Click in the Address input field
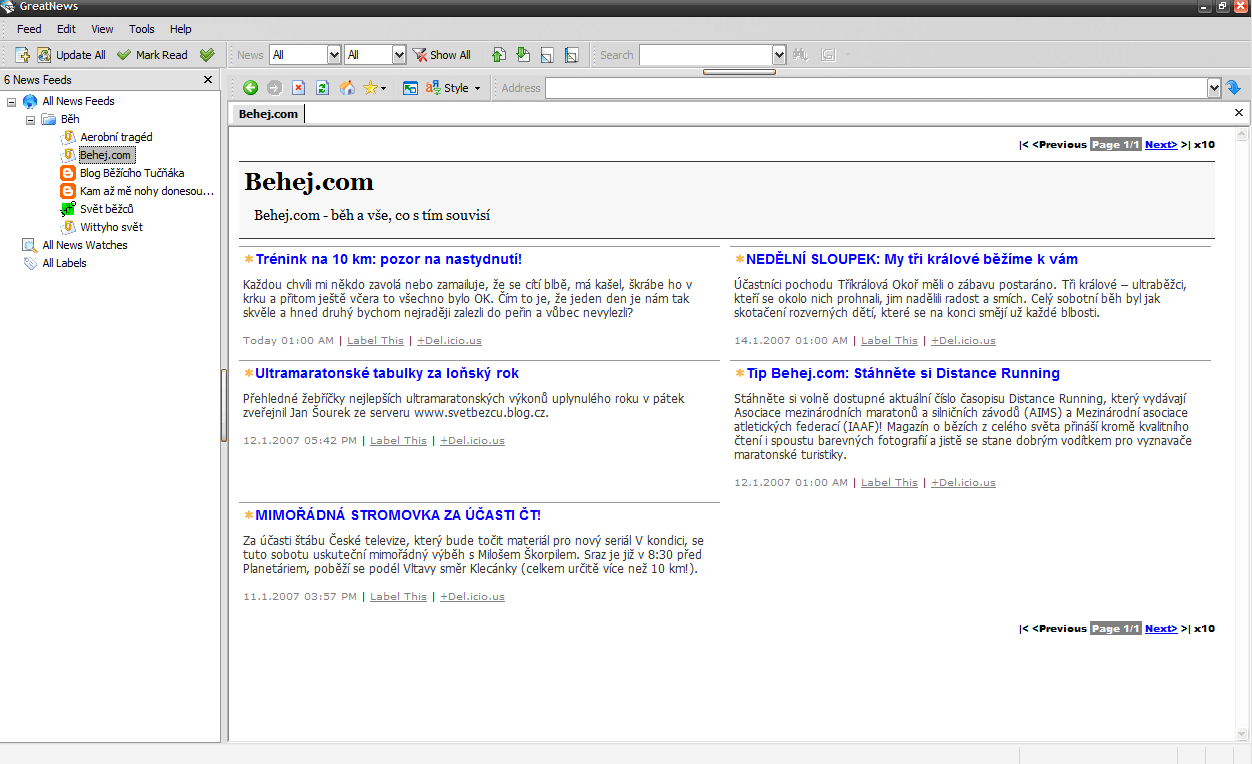The image size is (1252, 764). click(x=876, y=88)
